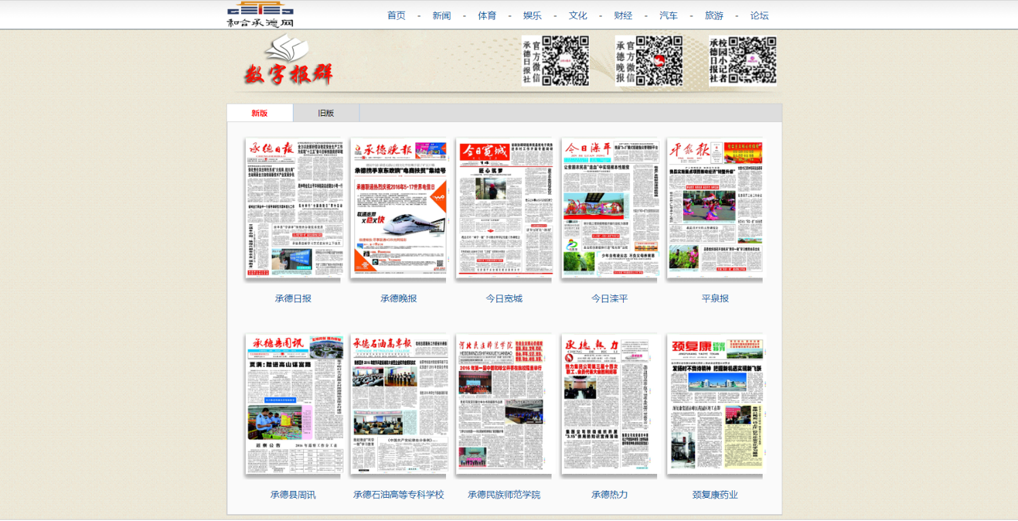Click the 承德日报社 official WeChat QR code
The width and height of the screenshot is (1018, 521).
[x=565, y=61]
